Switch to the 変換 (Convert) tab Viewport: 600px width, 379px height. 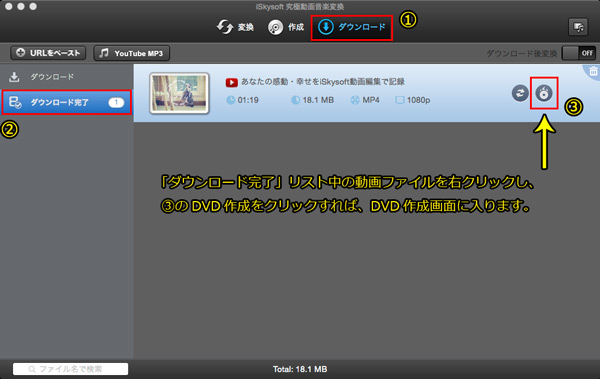(235, 27)
